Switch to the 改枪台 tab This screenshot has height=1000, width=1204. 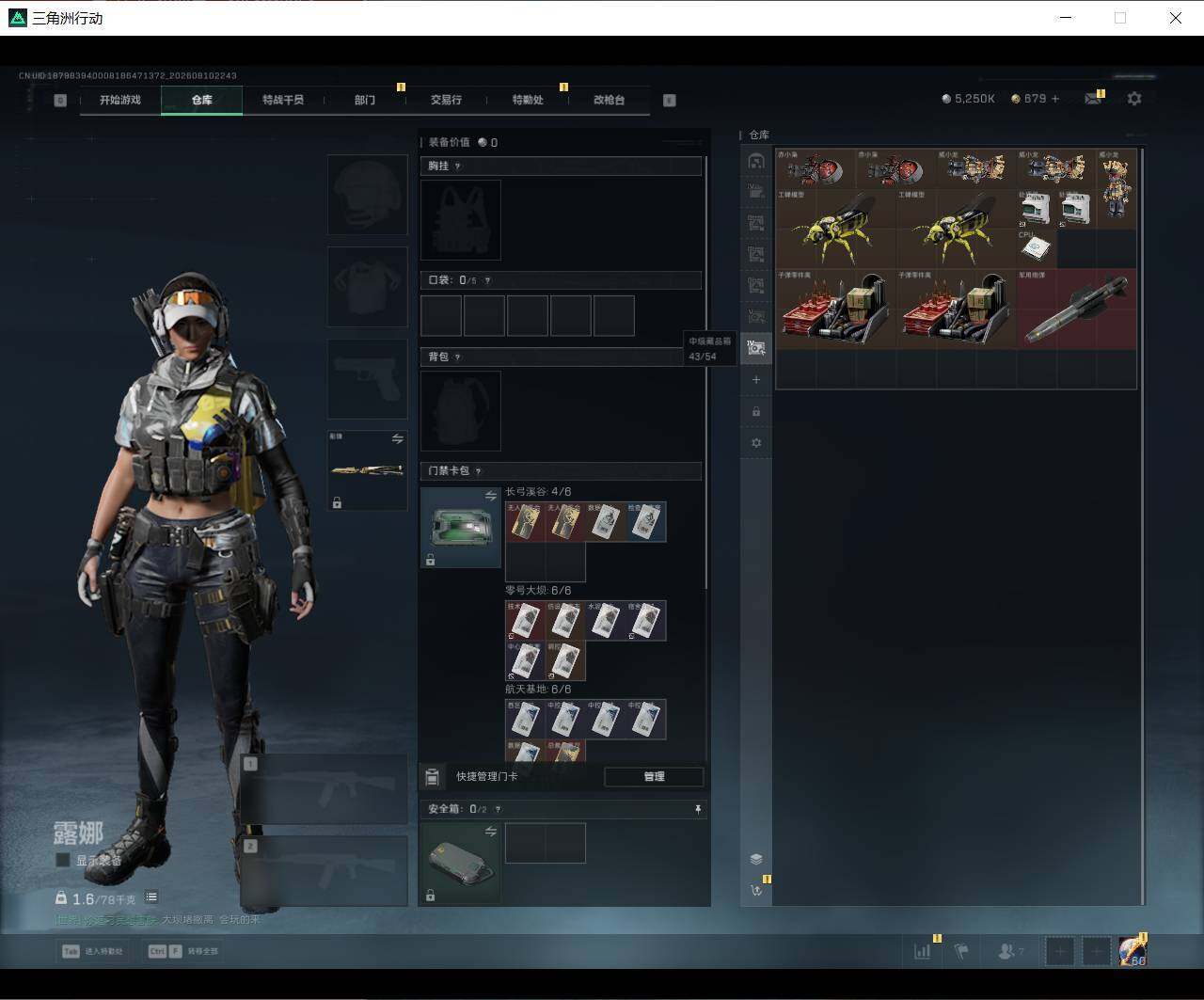(609, 100)
